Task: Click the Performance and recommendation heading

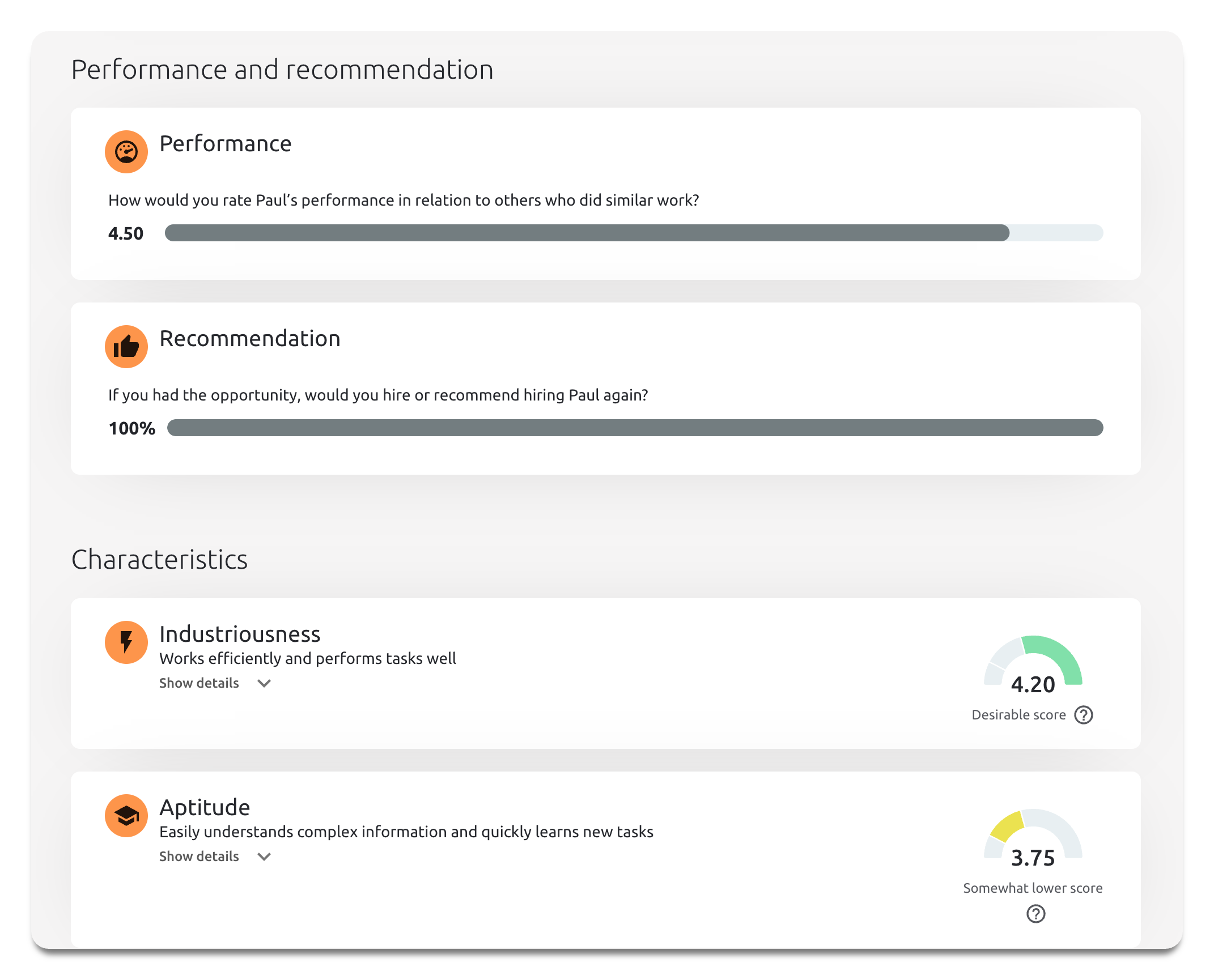Action: (282, 70)
